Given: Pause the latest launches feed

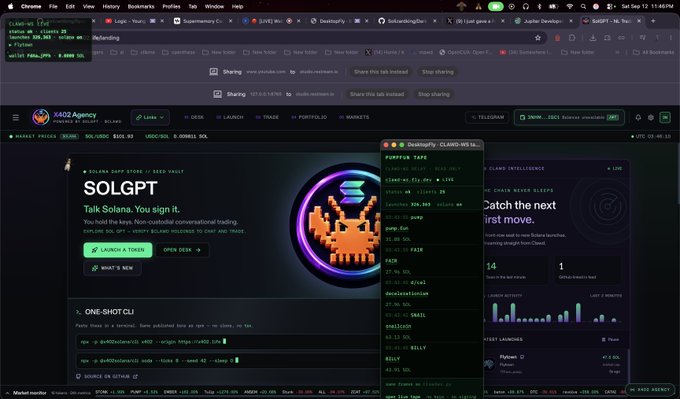Looking at the screenshot, I should coord(610,340).
